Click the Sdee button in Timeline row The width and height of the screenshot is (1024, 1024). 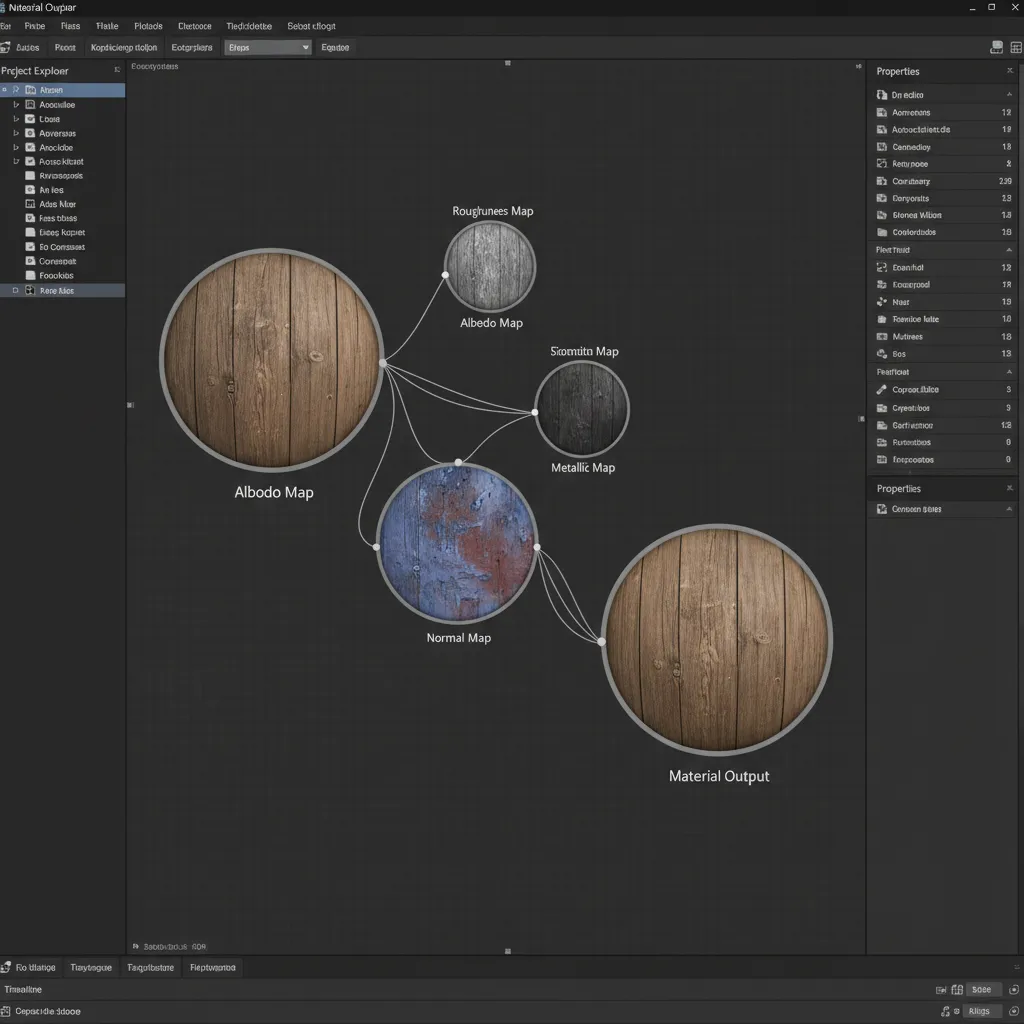pyautogui.click(x=982, y=989)
